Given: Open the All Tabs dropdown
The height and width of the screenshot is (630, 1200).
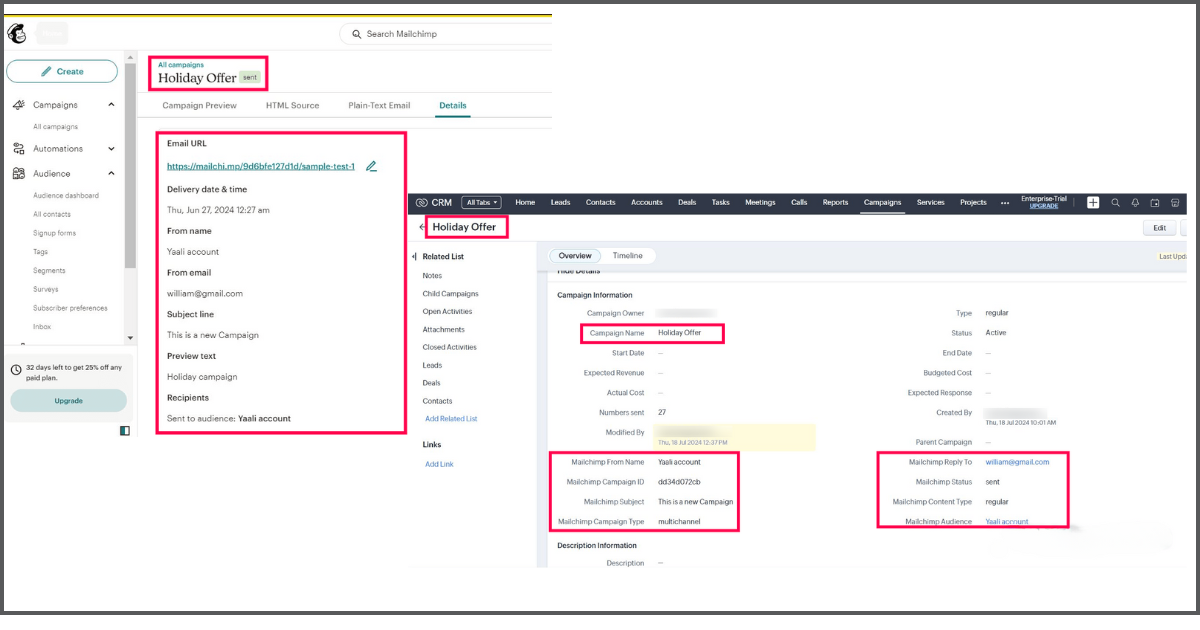Looking at the screenshot, I should coord(481,202).
